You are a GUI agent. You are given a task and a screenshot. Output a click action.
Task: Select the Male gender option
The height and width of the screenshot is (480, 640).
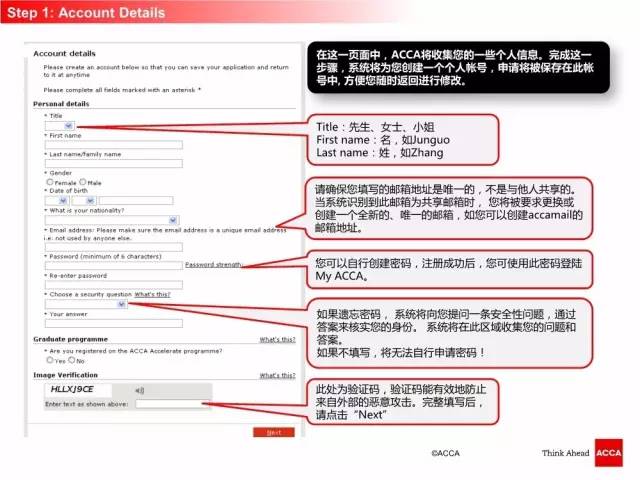click(x=83, y=182)
